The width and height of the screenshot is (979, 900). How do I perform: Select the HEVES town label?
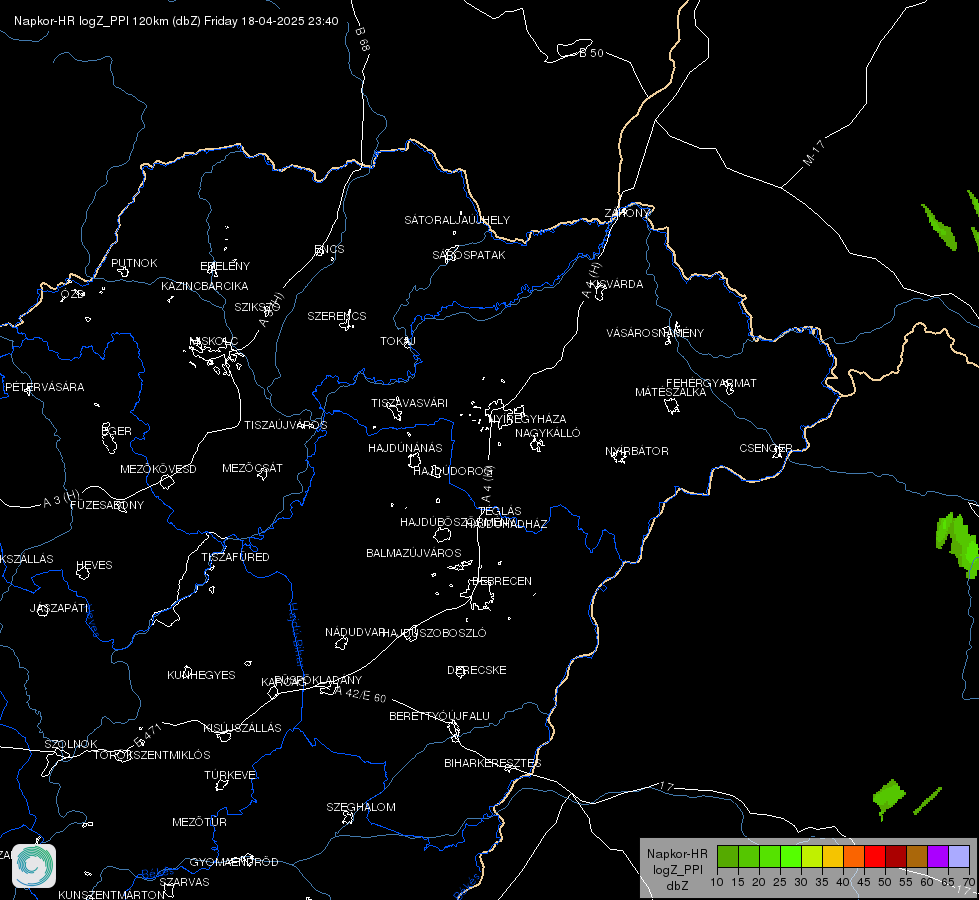pos(94,565)
